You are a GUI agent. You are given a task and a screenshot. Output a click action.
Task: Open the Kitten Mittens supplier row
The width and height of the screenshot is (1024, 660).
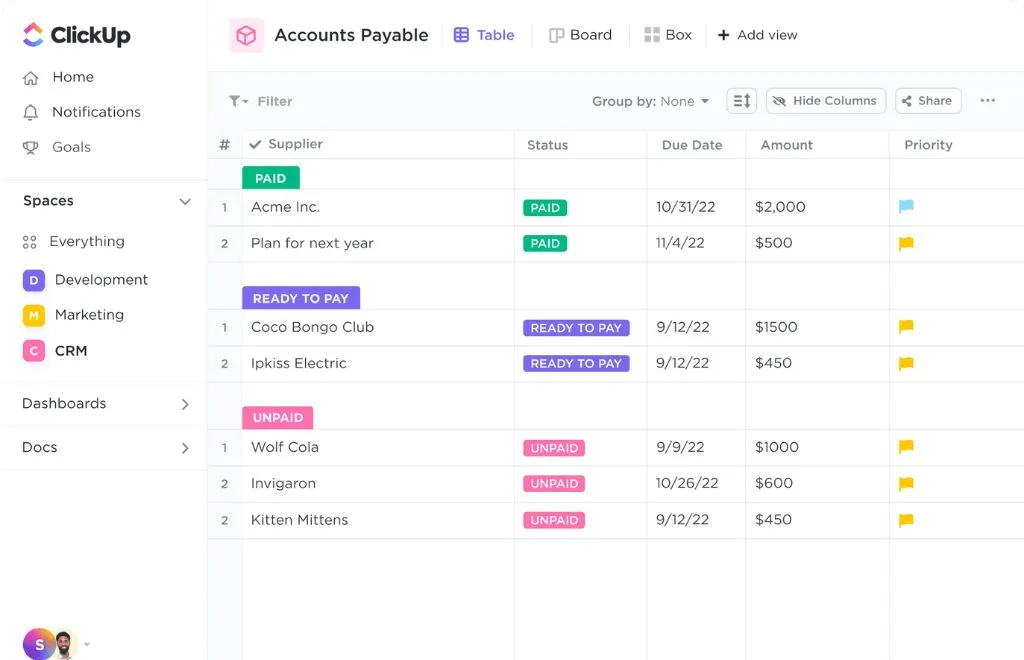(x=299, y=520)
